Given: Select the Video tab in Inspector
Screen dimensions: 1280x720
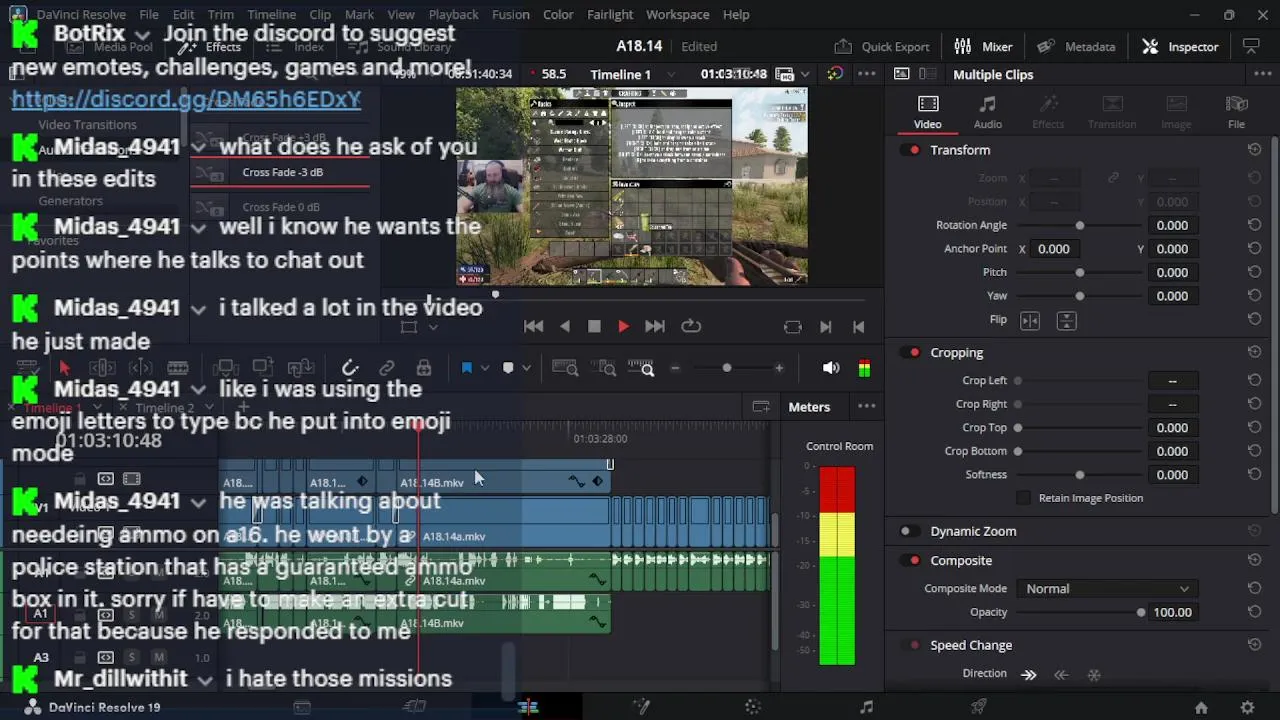Looking at the screenshot, I should [x=927, y=112].
